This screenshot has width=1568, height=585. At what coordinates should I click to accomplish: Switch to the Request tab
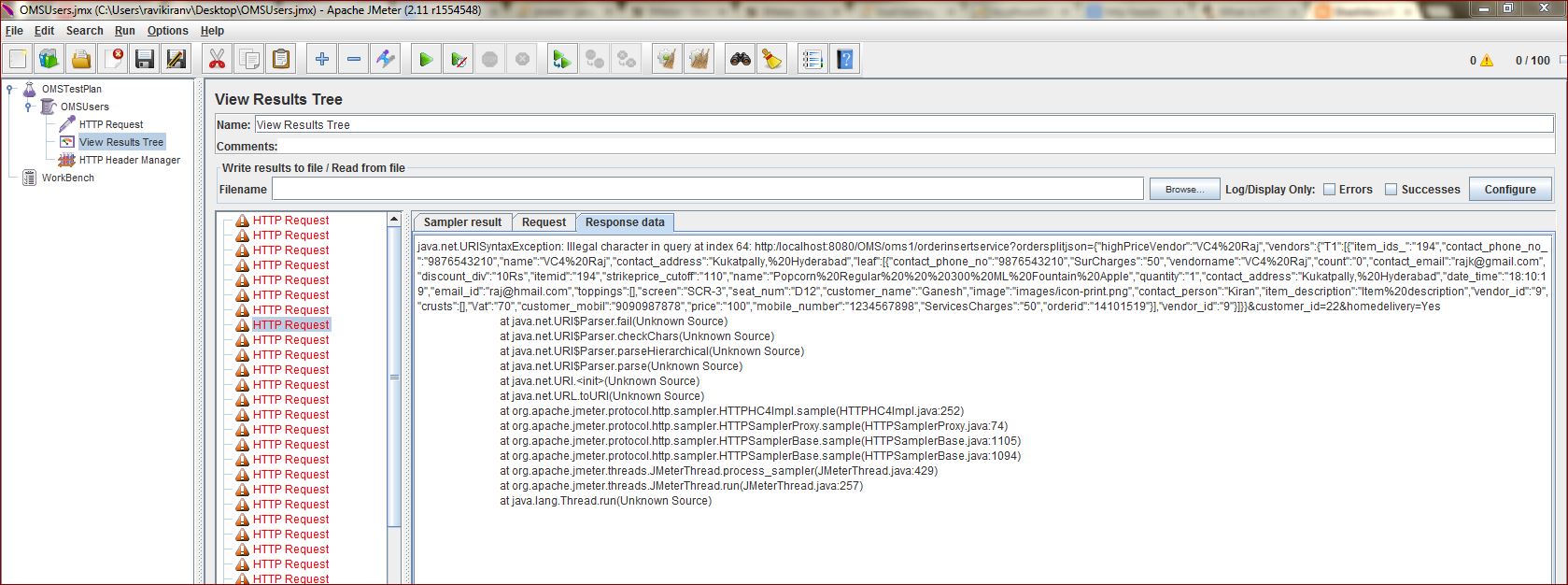click(544, 222)
